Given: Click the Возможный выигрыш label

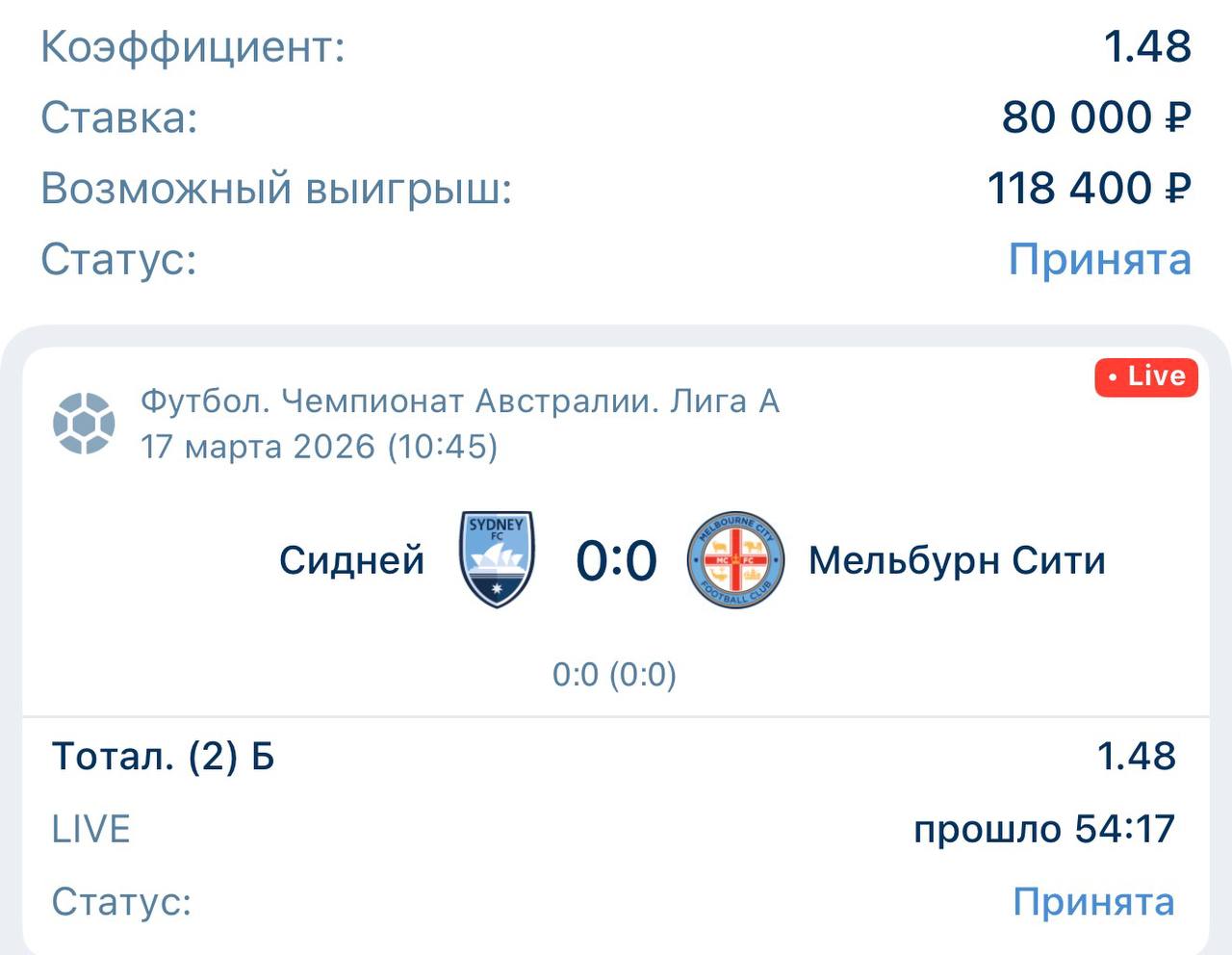Looking at the screenshot, I should [x=276, y=189].
